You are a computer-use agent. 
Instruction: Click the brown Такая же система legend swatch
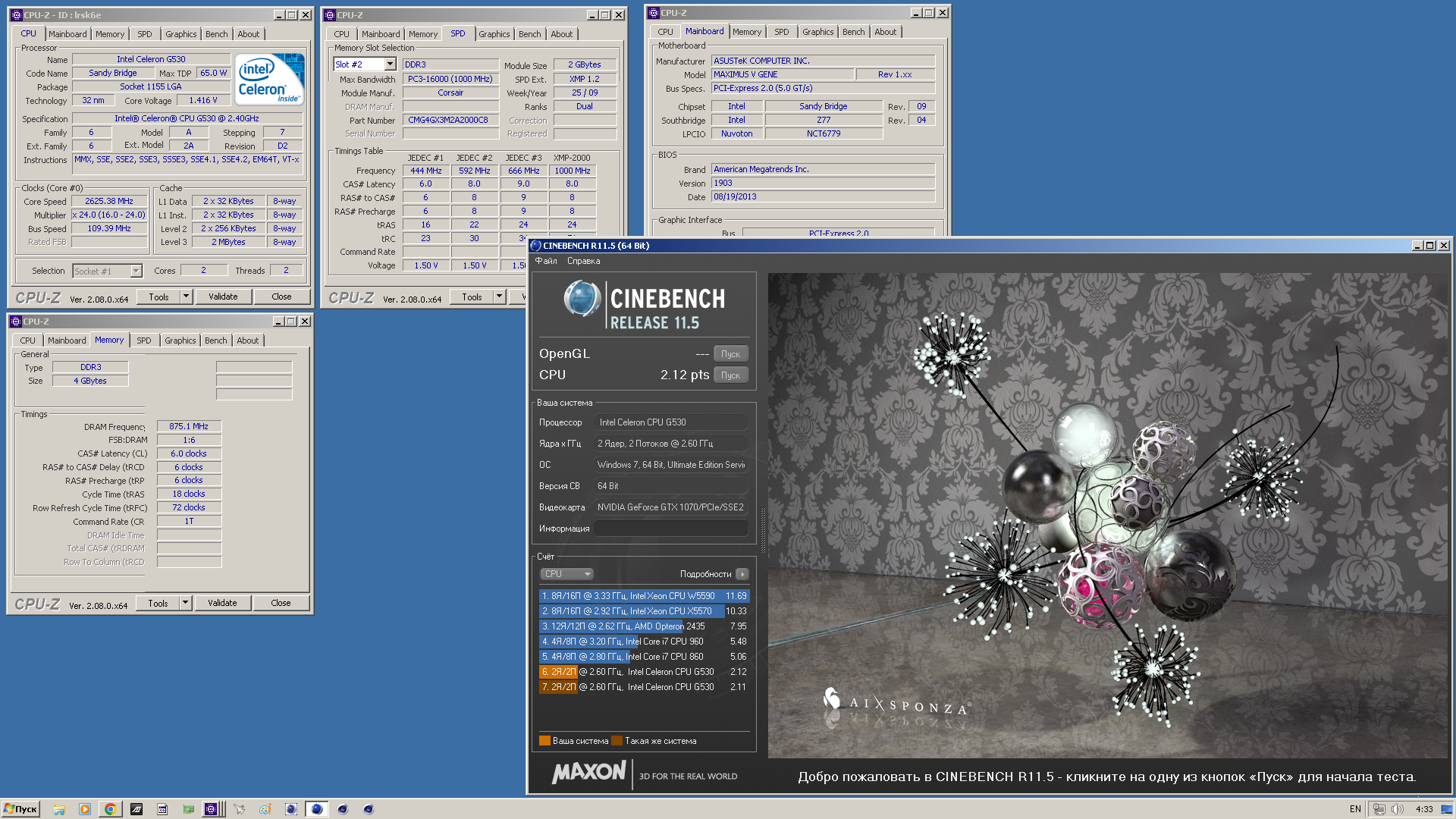pyautogui.click(x=617, y=741)
